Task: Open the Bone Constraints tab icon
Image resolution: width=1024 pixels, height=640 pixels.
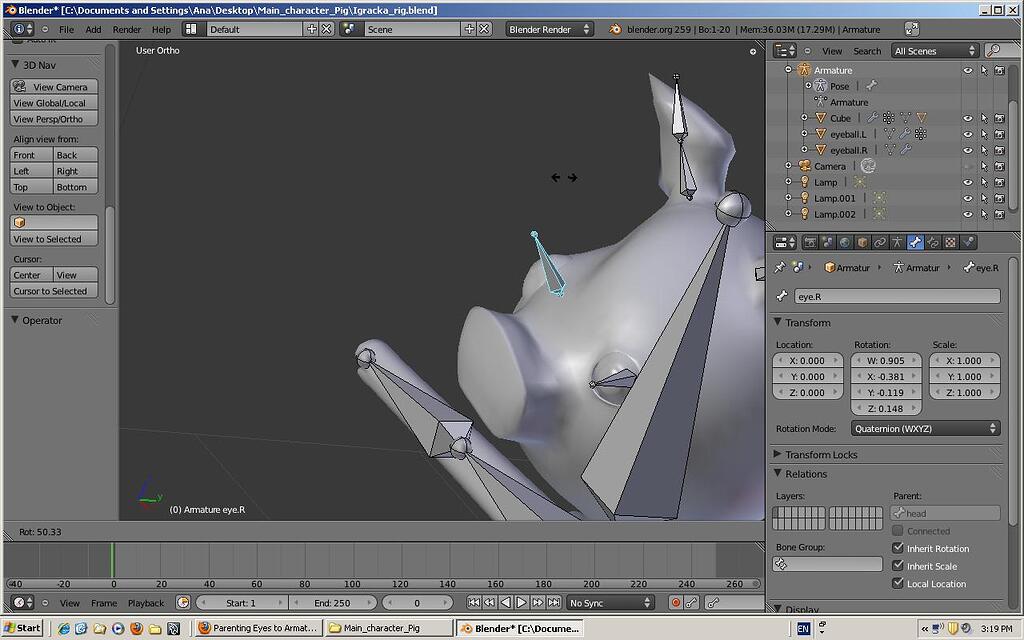Action: tap(933, 242)
